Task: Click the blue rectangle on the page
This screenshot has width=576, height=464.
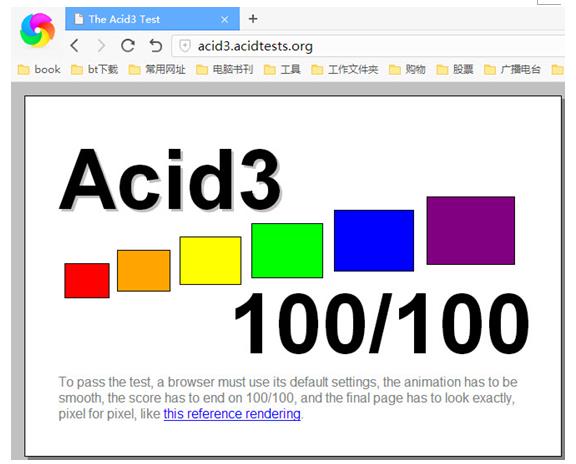Action: tap(374, 241)
